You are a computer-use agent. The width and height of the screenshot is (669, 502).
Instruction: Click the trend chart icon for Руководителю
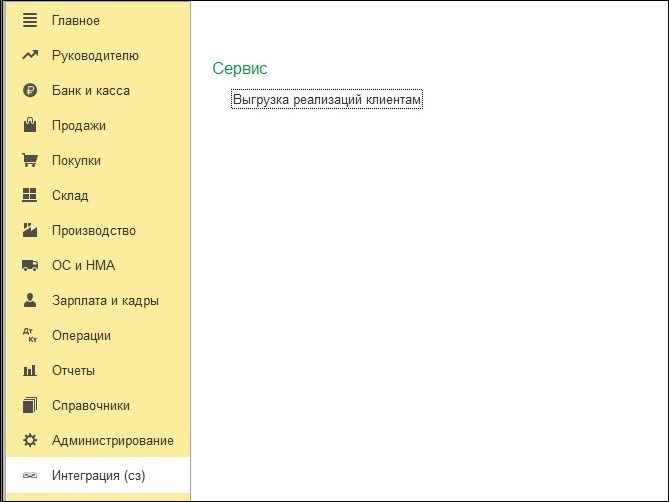30,56
